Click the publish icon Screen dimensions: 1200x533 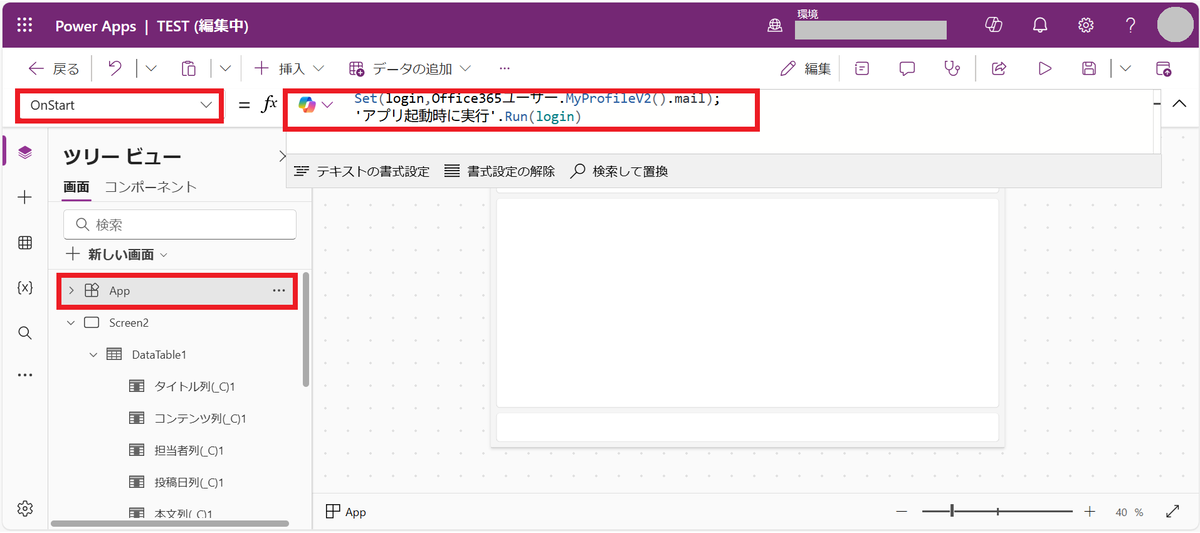tap(1163, 69)
